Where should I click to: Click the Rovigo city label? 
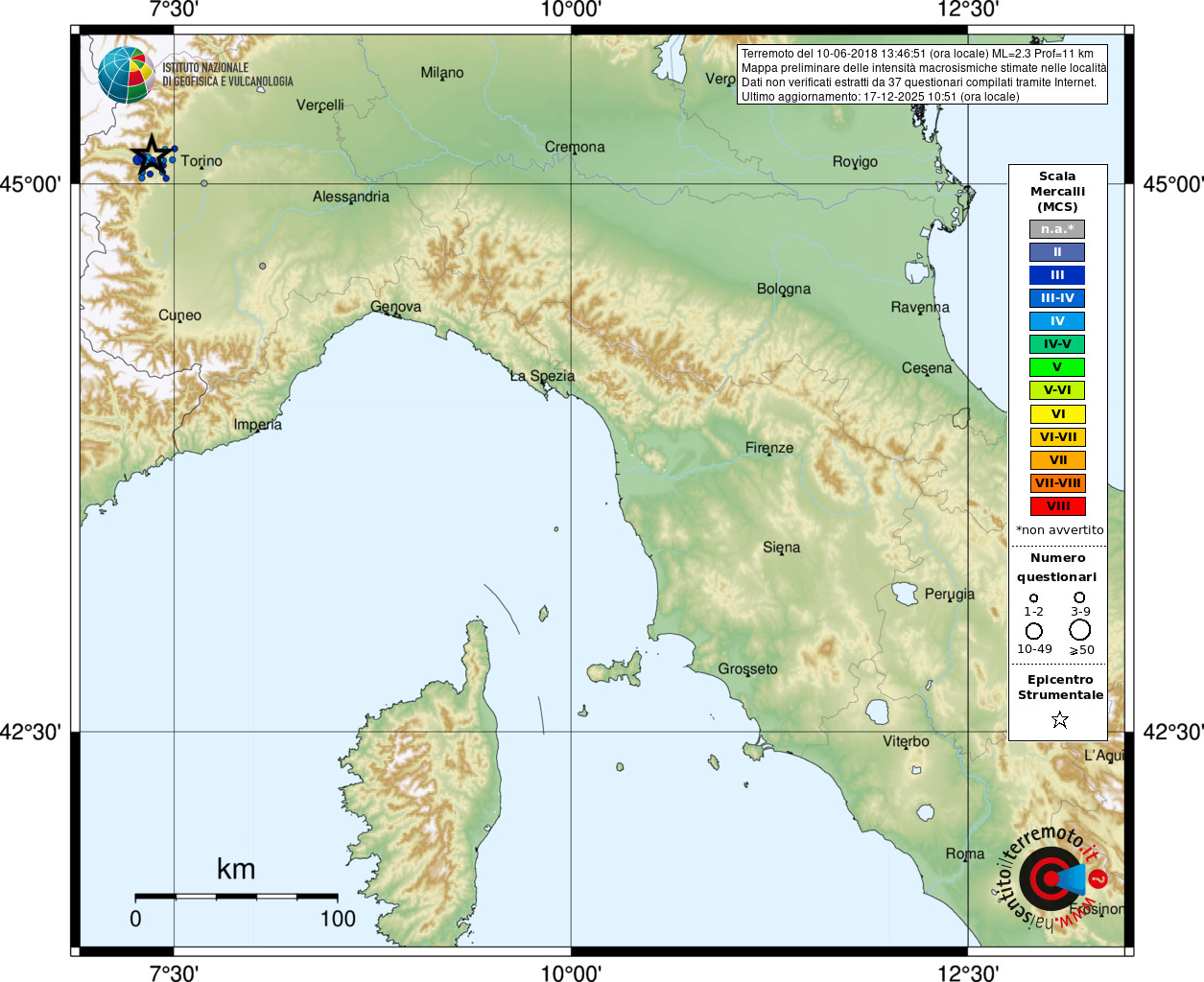855,162
